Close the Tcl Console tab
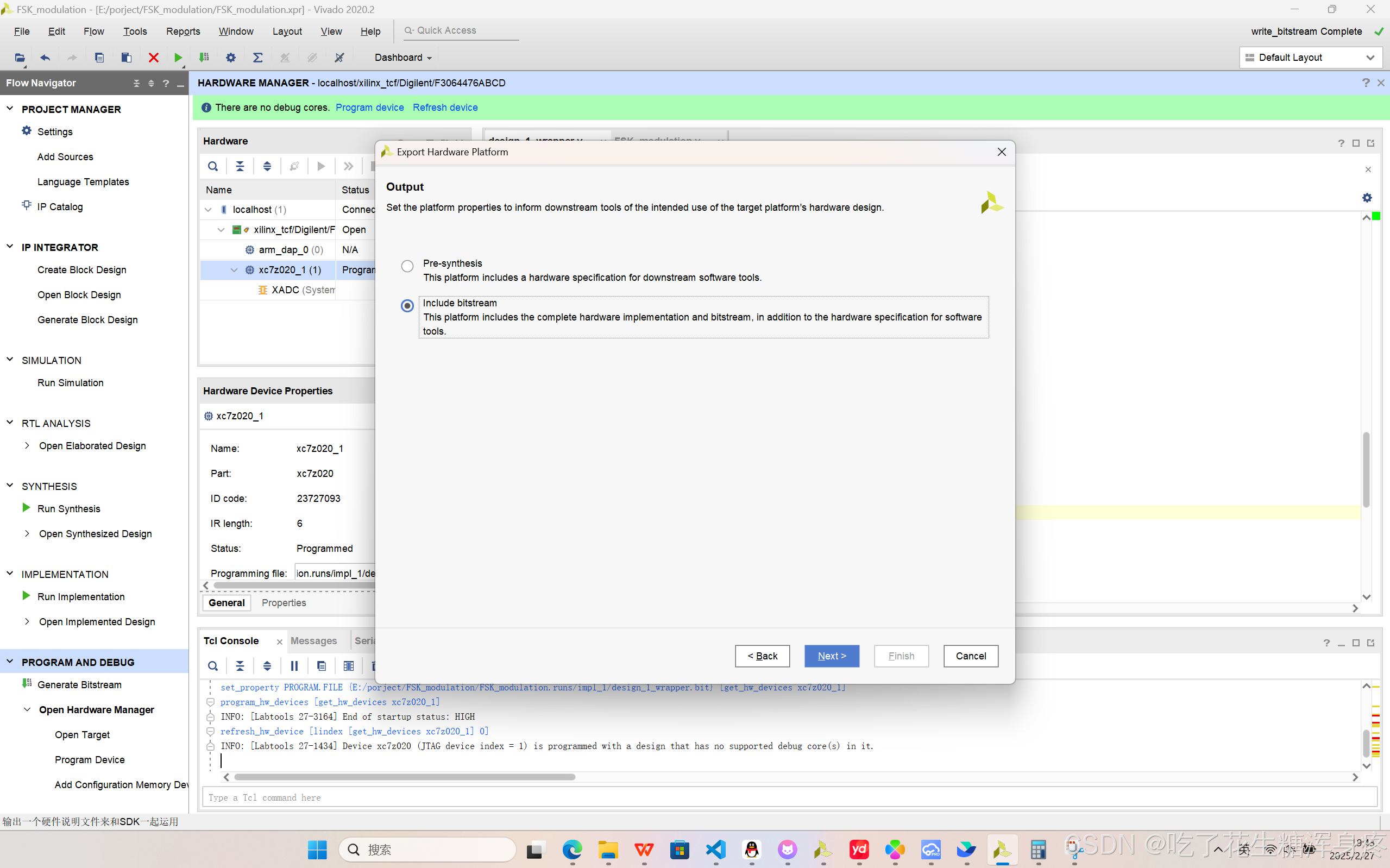Image resolution: width=1390 pixels, height=868 pixels. click(280, 642)
